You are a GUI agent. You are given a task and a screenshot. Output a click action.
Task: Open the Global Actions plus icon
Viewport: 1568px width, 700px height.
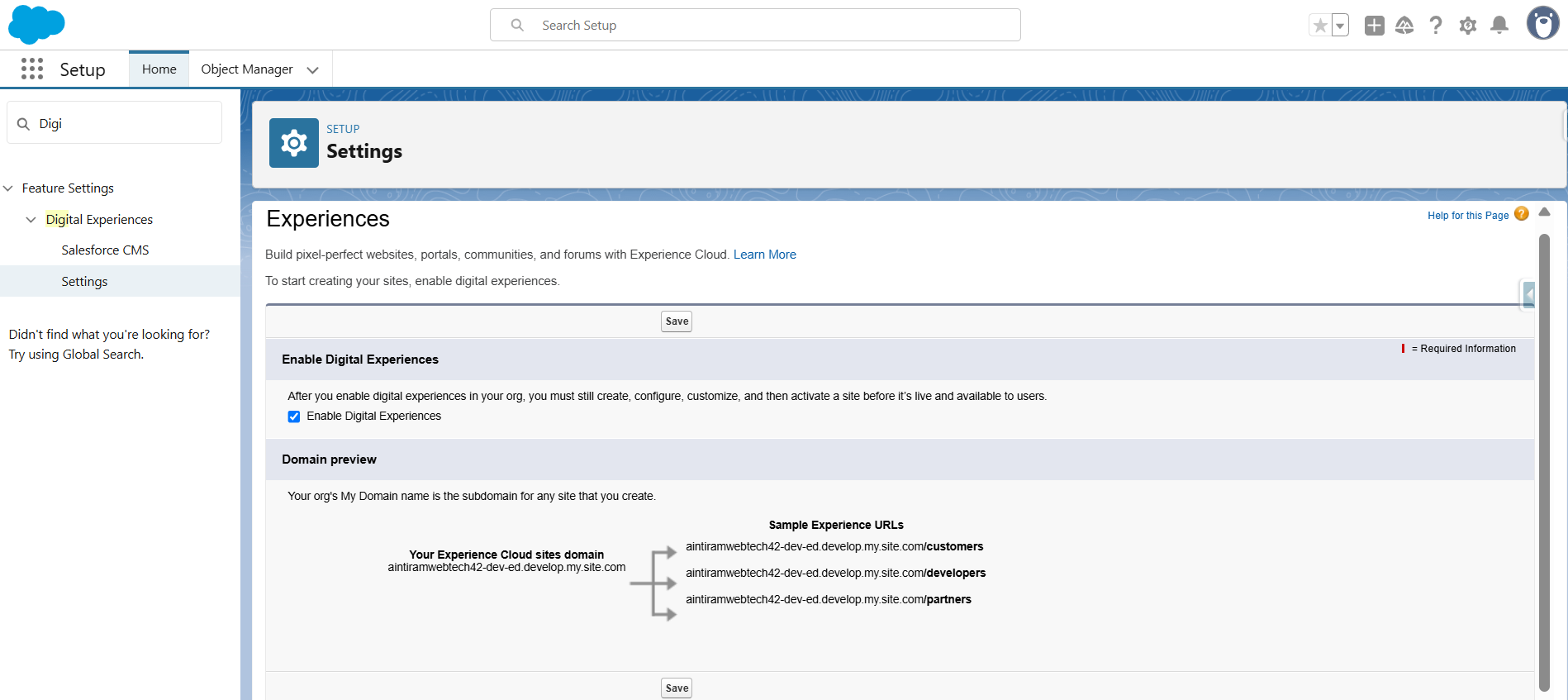tap(1374, 26)
